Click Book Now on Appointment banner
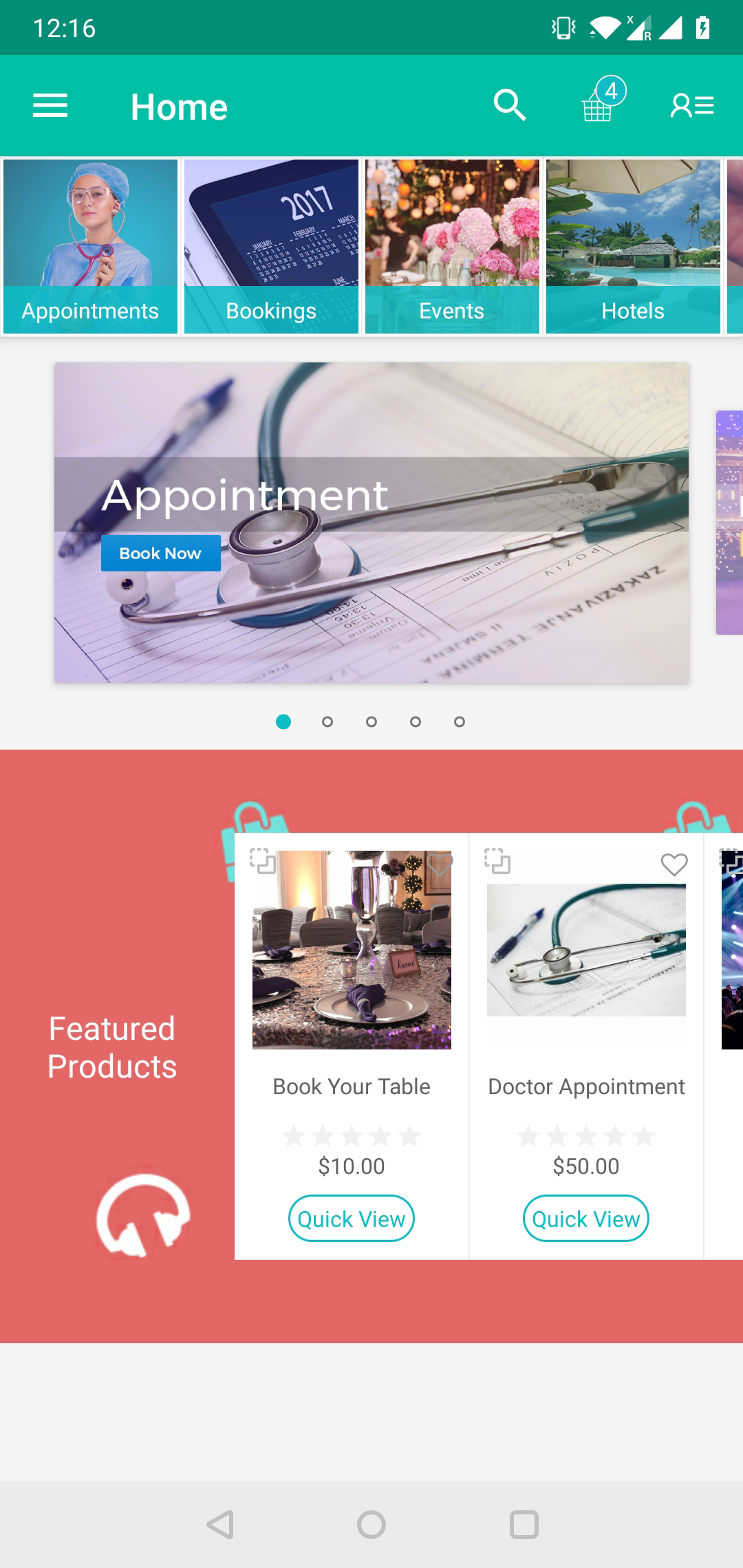 (161, 553)
